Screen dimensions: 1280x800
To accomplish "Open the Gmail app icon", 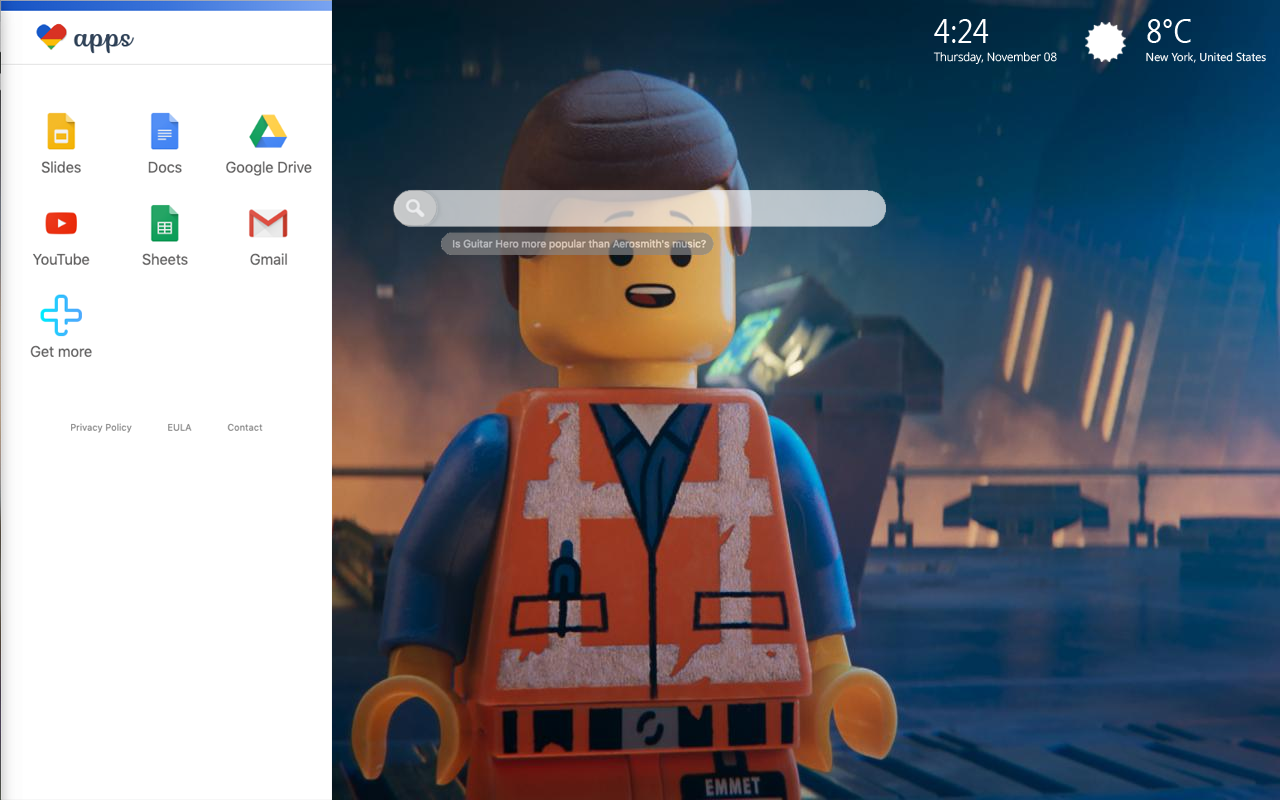I will [268, 223].
